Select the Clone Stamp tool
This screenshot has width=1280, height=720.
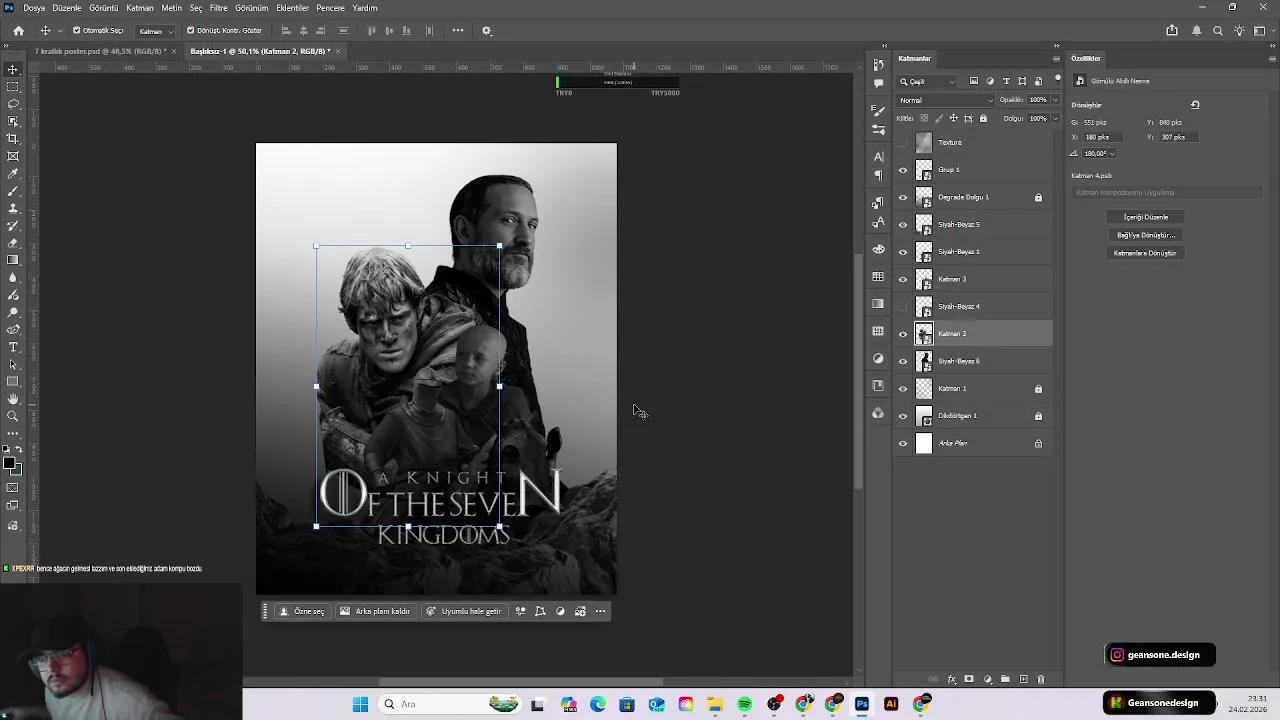[13, 208]
